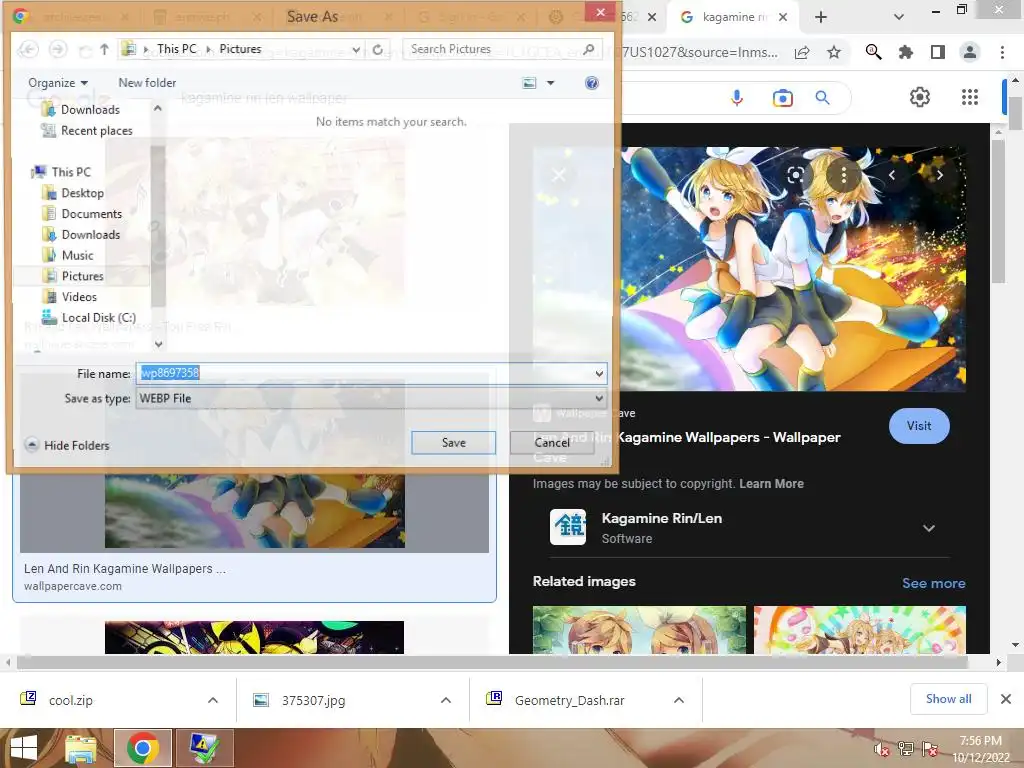Open File Explorer from the taskbar
This screenshot has width=1024, height=768.
tap(81, 748)
